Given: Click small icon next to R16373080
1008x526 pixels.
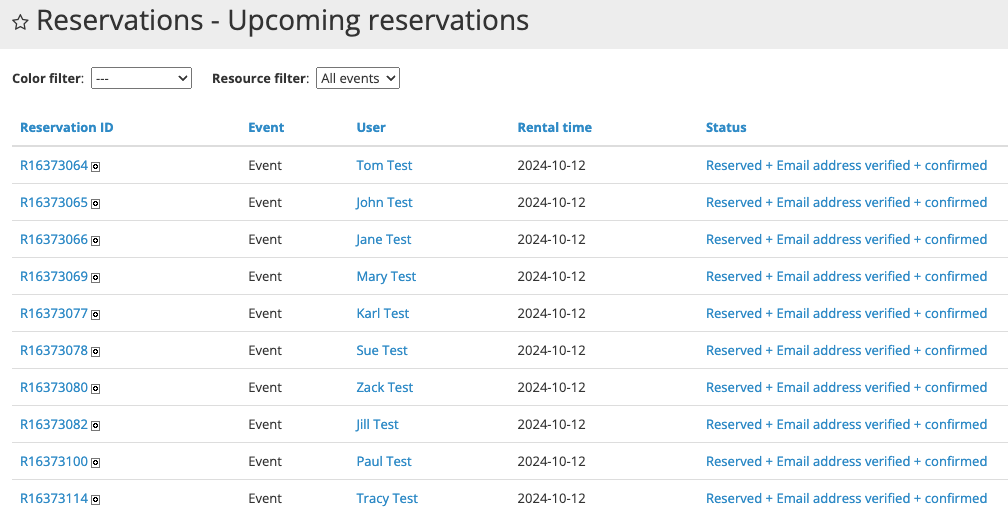Looking at the screenshot, I should pyautogui.click(x=96, y=389).
